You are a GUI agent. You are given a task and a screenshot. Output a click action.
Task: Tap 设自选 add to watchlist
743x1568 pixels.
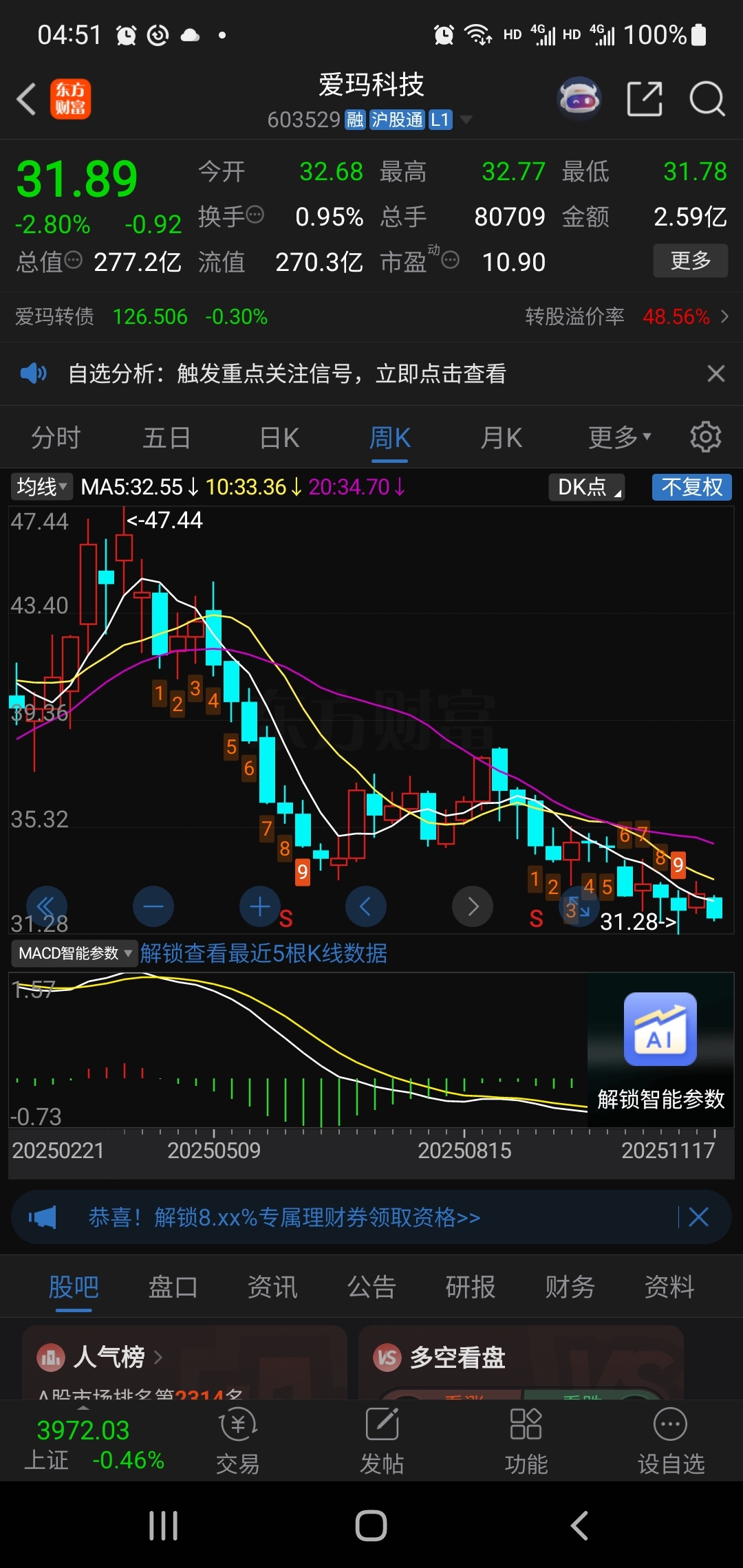pos(671,1441)
